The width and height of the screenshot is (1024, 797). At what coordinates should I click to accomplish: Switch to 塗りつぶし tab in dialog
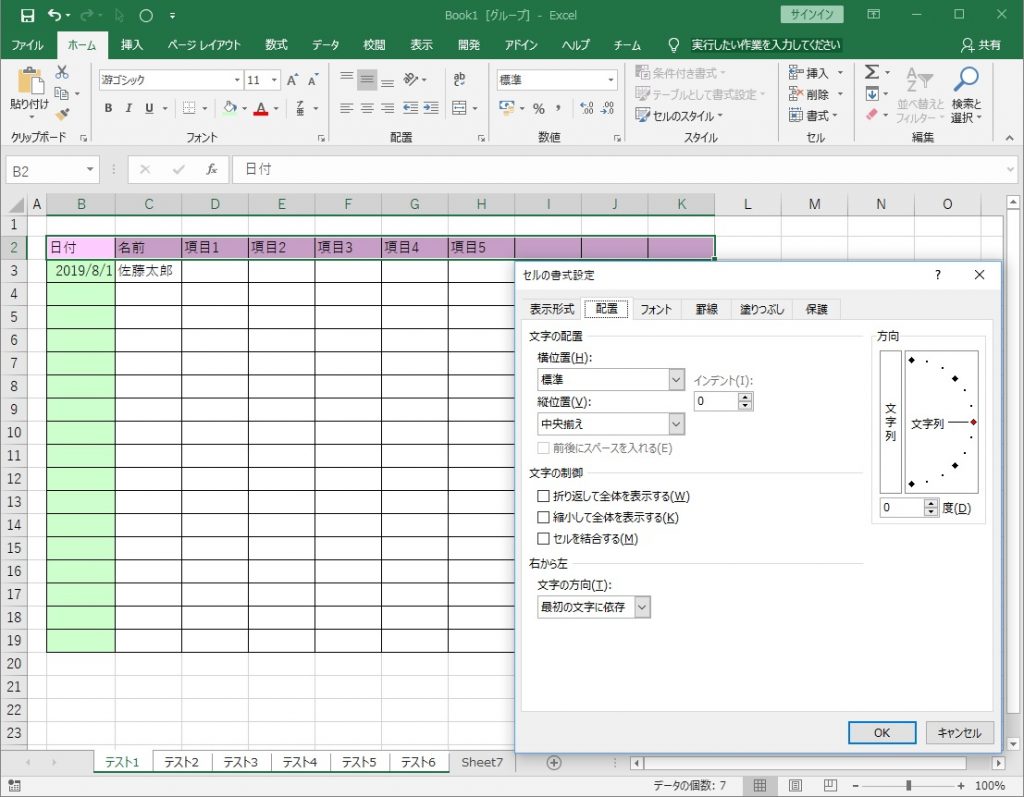[x=761, y=309]
